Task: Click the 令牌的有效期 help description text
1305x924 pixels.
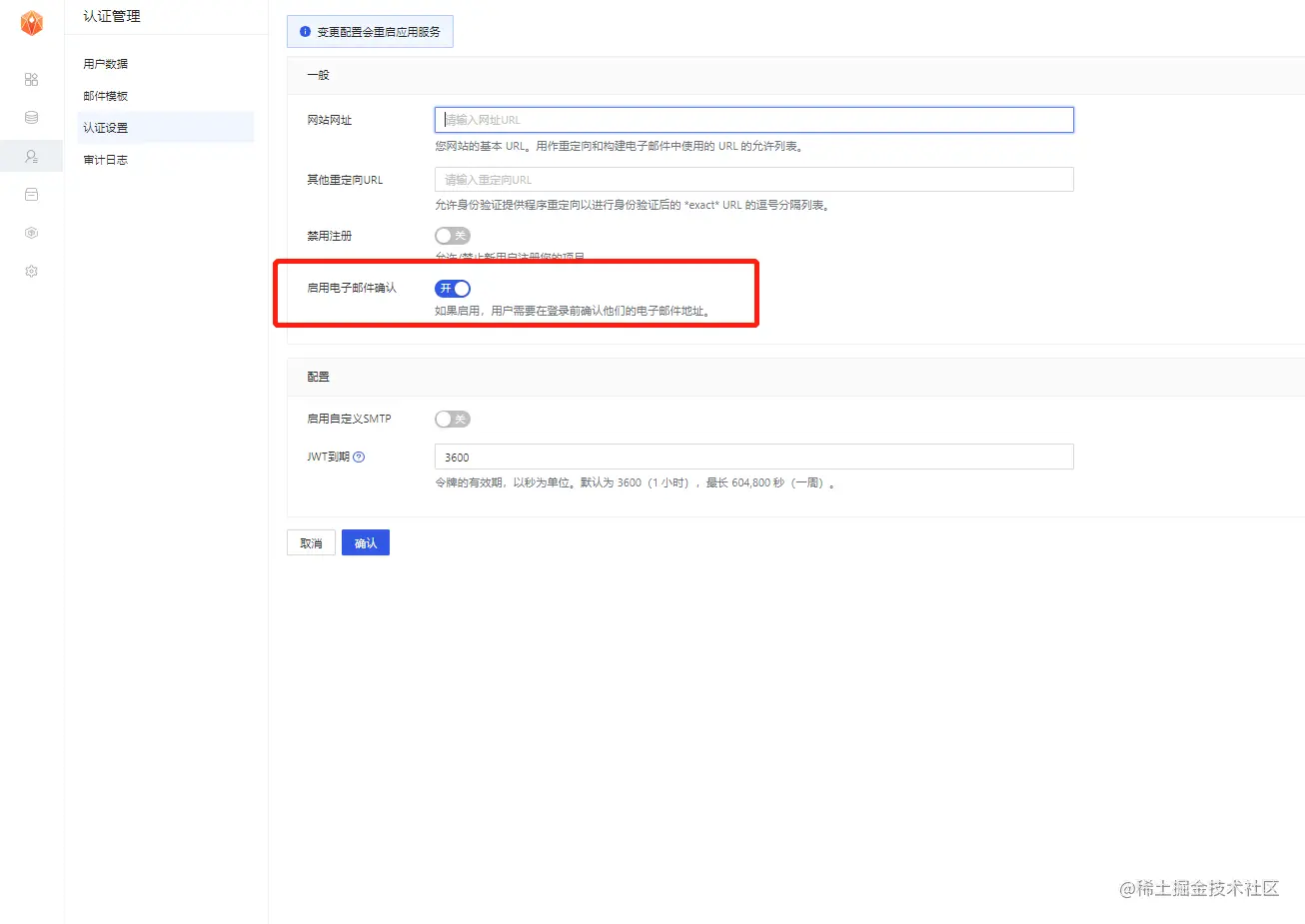Action: point(635,483)
